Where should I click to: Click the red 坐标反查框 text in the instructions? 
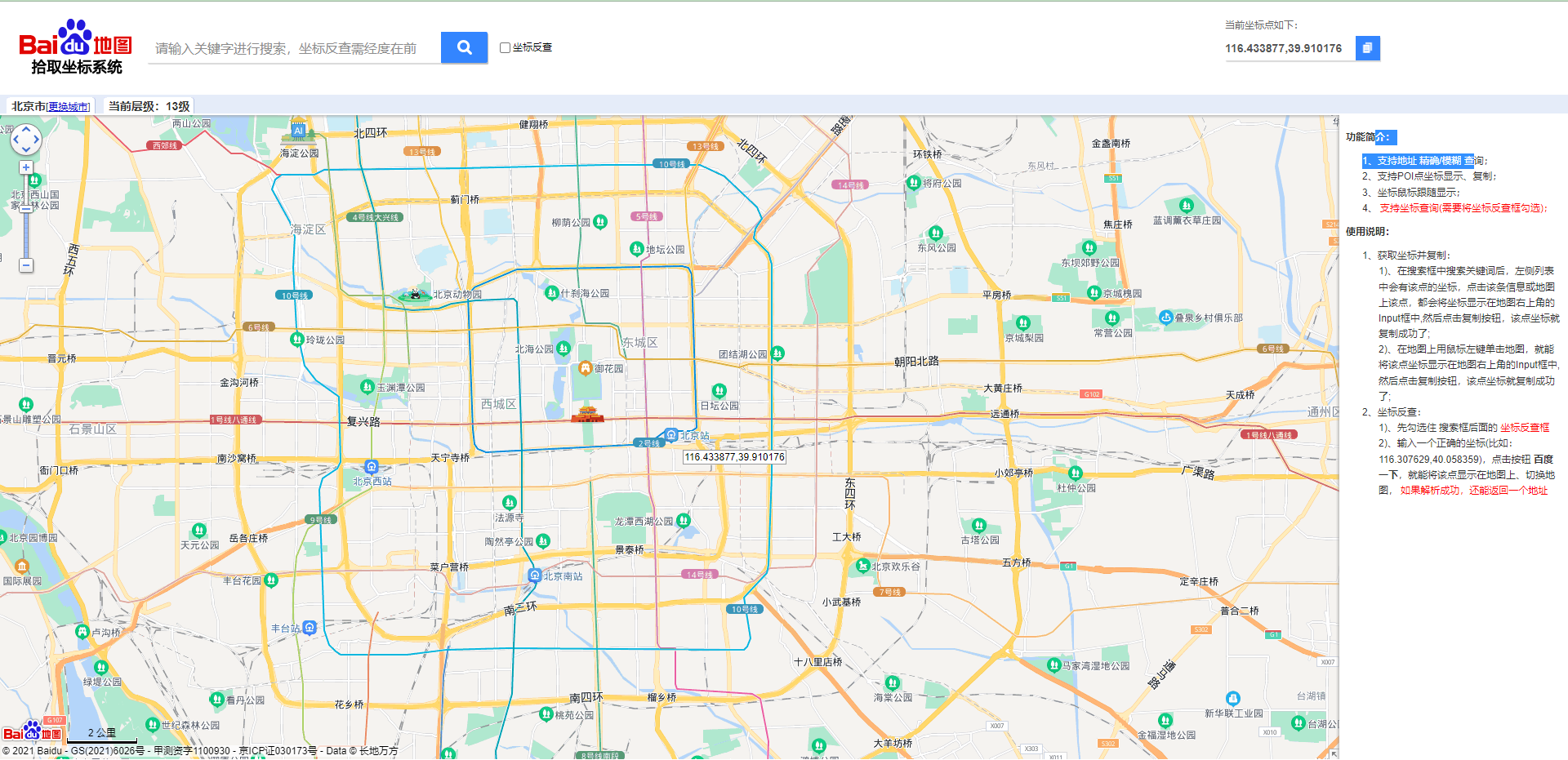pyautogui.click(x=1525, y=428)
